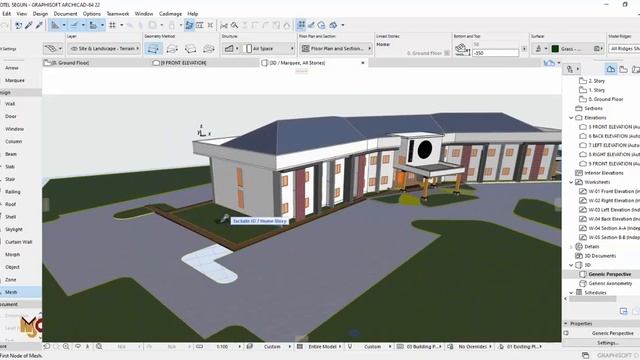Choose the Stair tool

tap(10, 179)
